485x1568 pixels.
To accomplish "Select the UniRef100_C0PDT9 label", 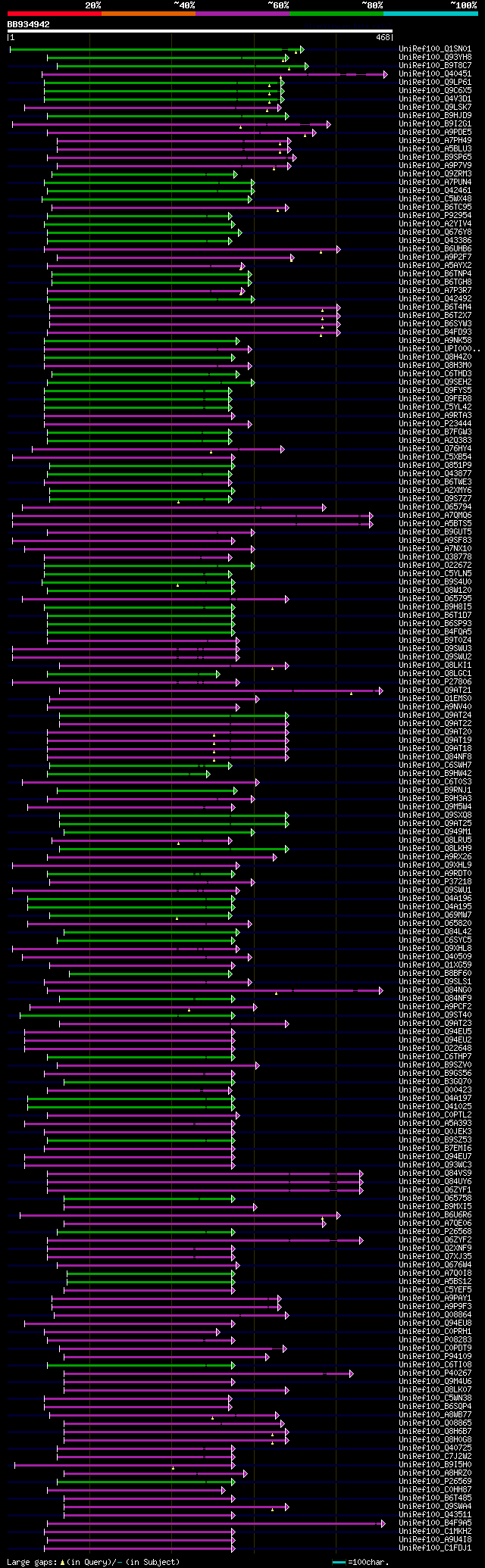I will [435, 1348].
